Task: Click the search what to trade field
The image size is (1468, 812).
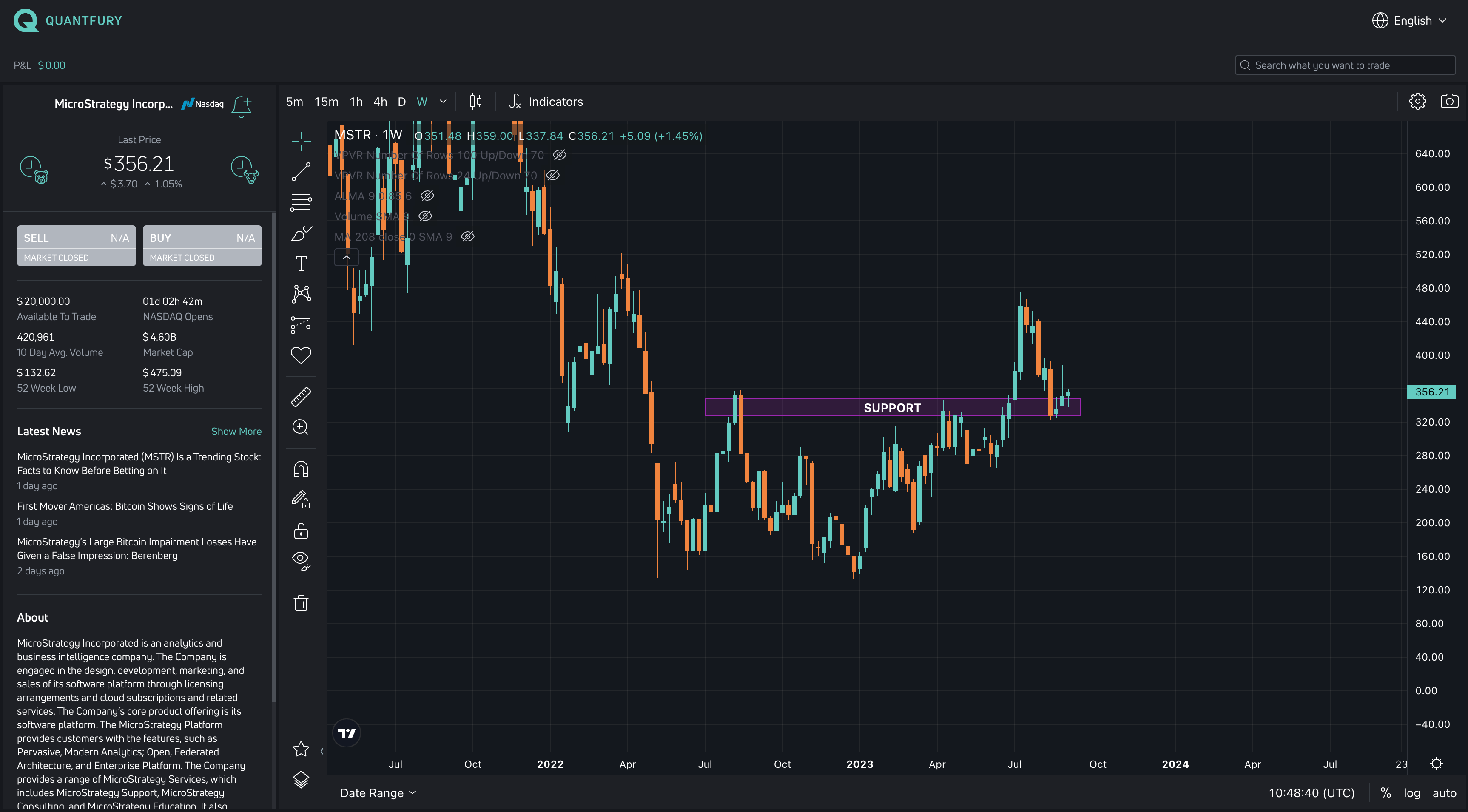Action: click(x=1345, y=65)
